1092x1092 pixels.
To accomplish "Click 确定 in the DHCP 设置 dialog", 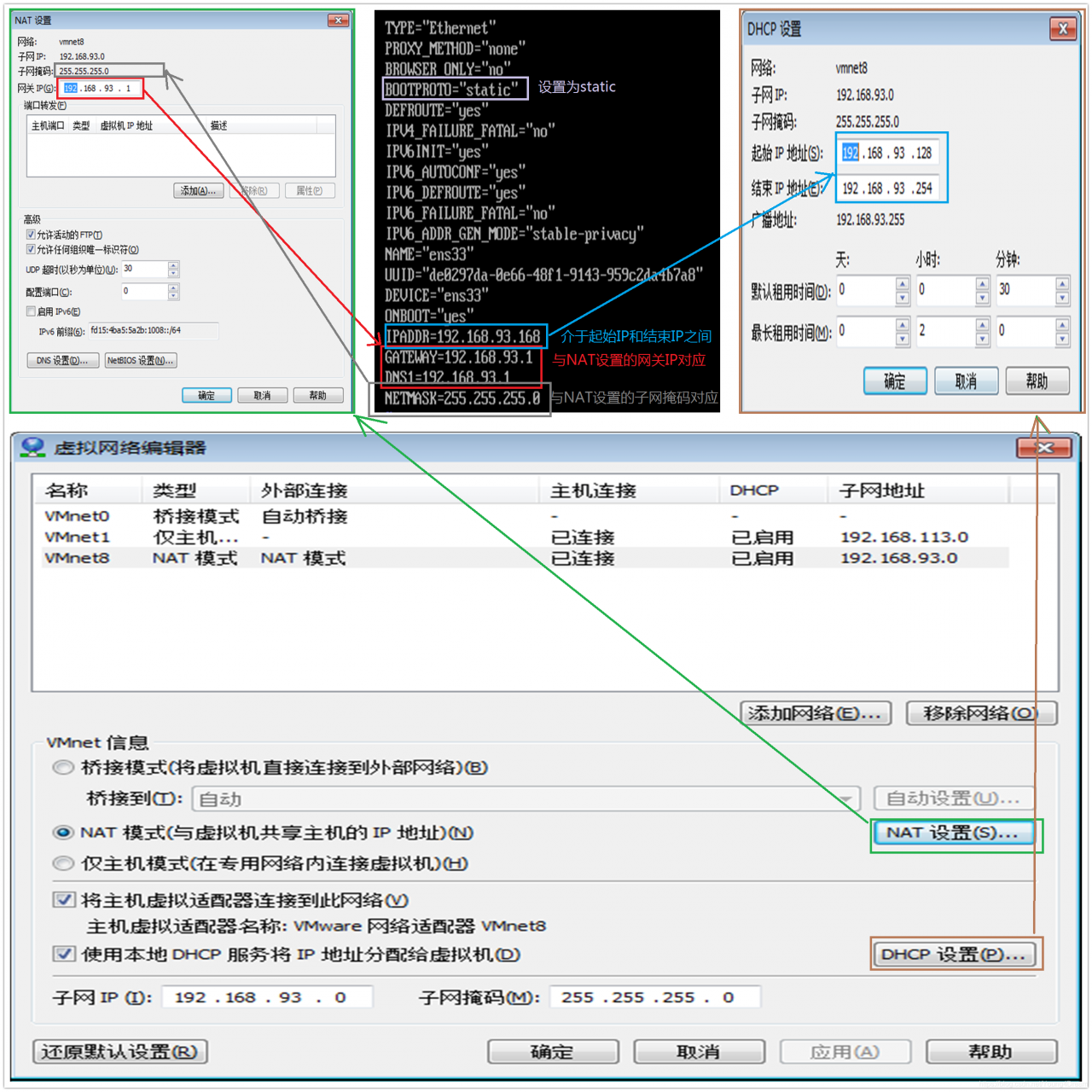I will pos(895,381).
